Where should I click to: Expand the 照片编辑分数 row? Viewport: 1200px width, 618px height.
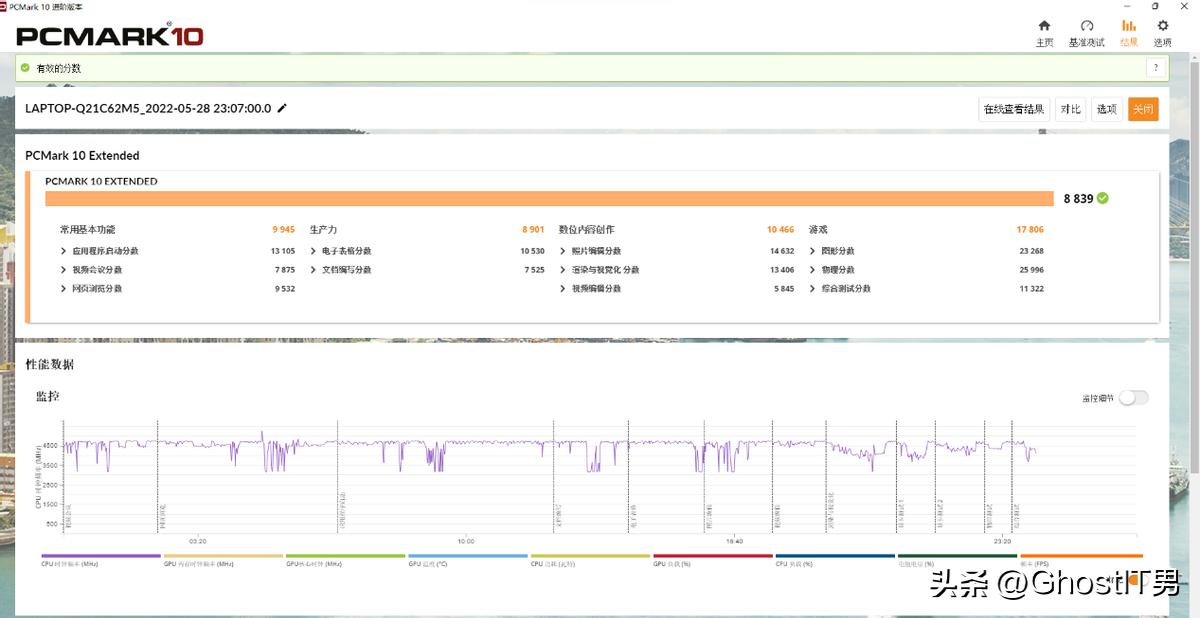click(563, 251)
